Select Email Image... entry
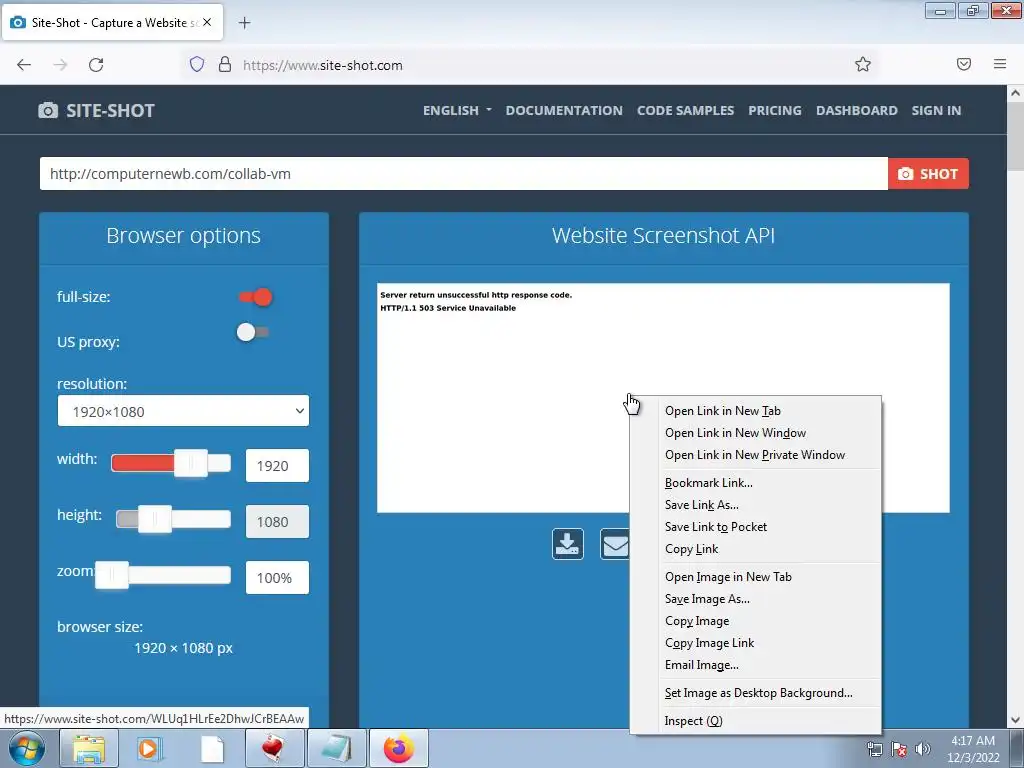The image size is (1024, 768). coord(701,665)
